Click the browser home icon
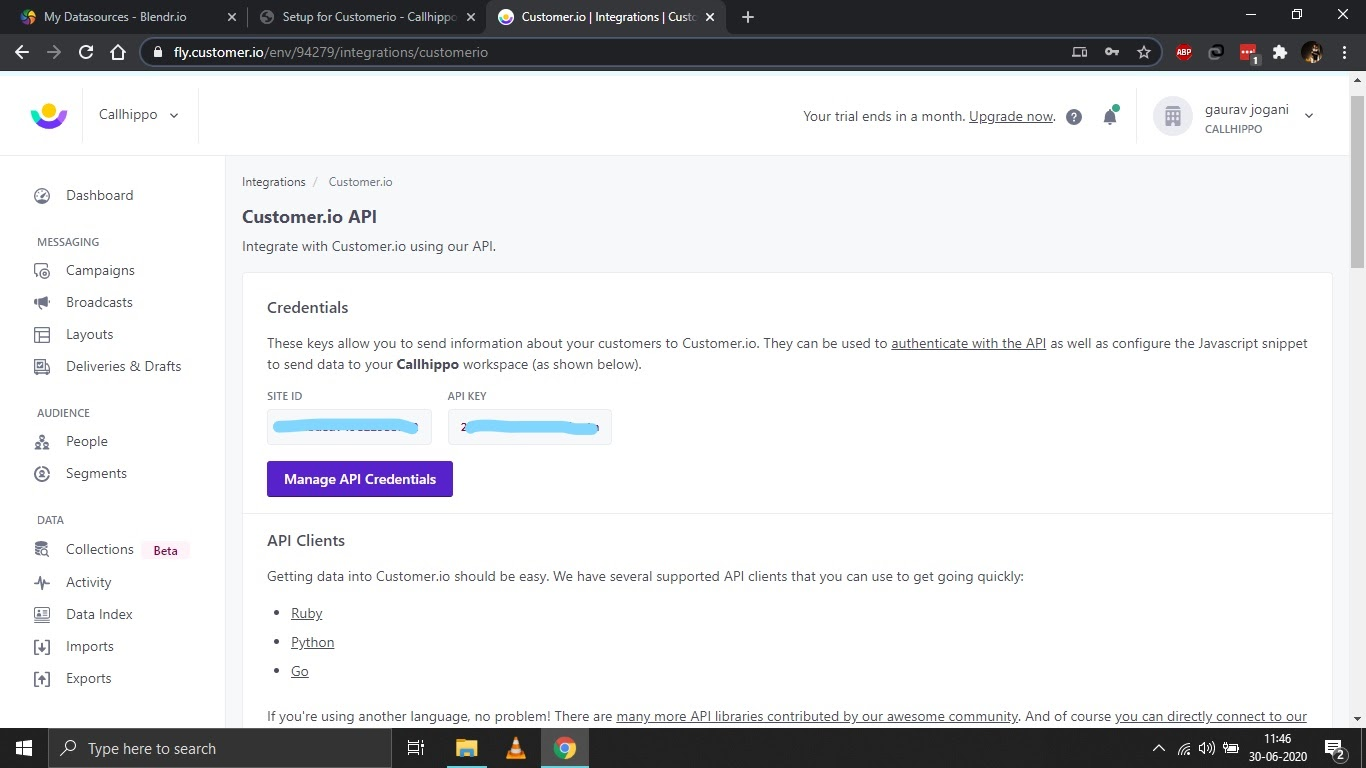The height and width of the screenshot is (768, 1366). tap(118, 52)
